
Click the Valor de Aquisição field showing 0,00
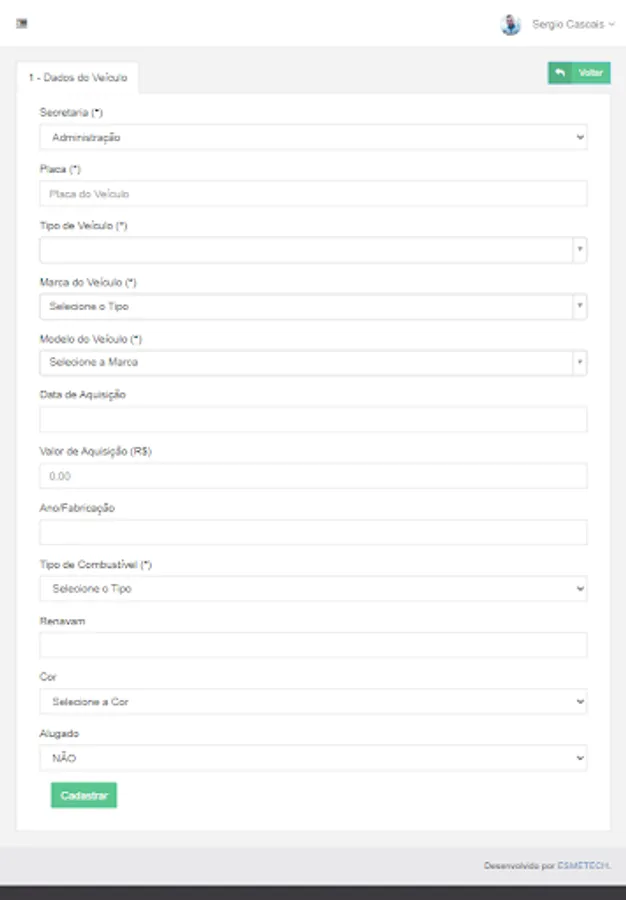click(x=313, y=475)
